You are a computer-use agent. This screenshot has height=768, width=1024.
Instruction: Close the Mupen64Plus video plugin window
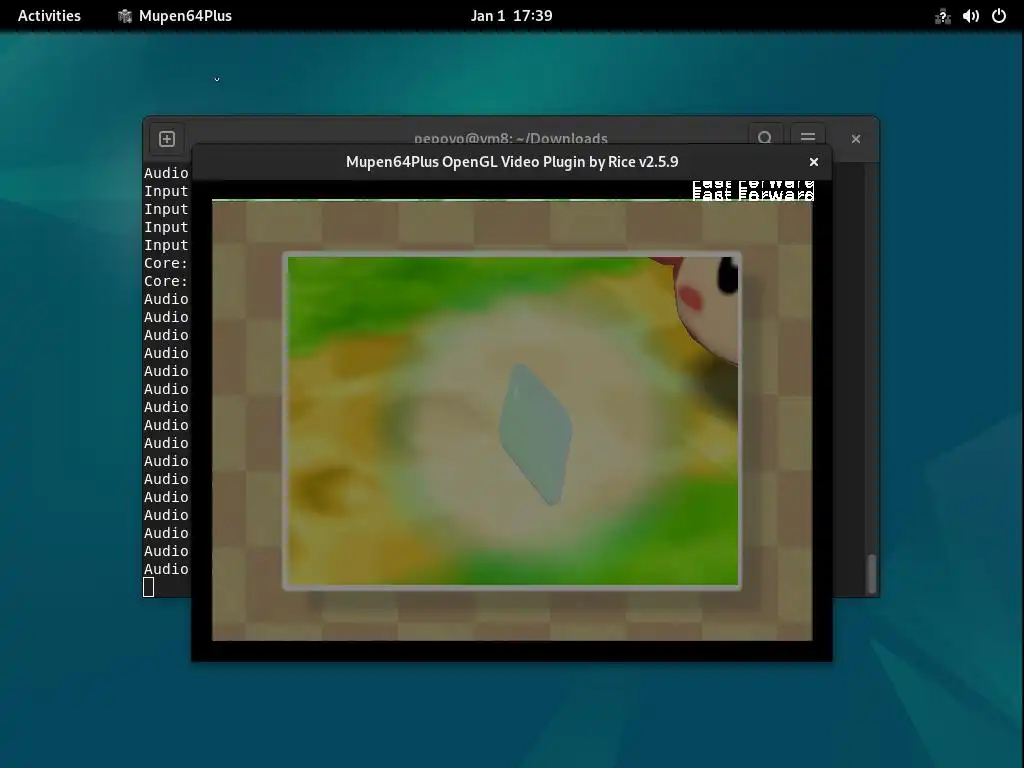(x=814, y=162)
